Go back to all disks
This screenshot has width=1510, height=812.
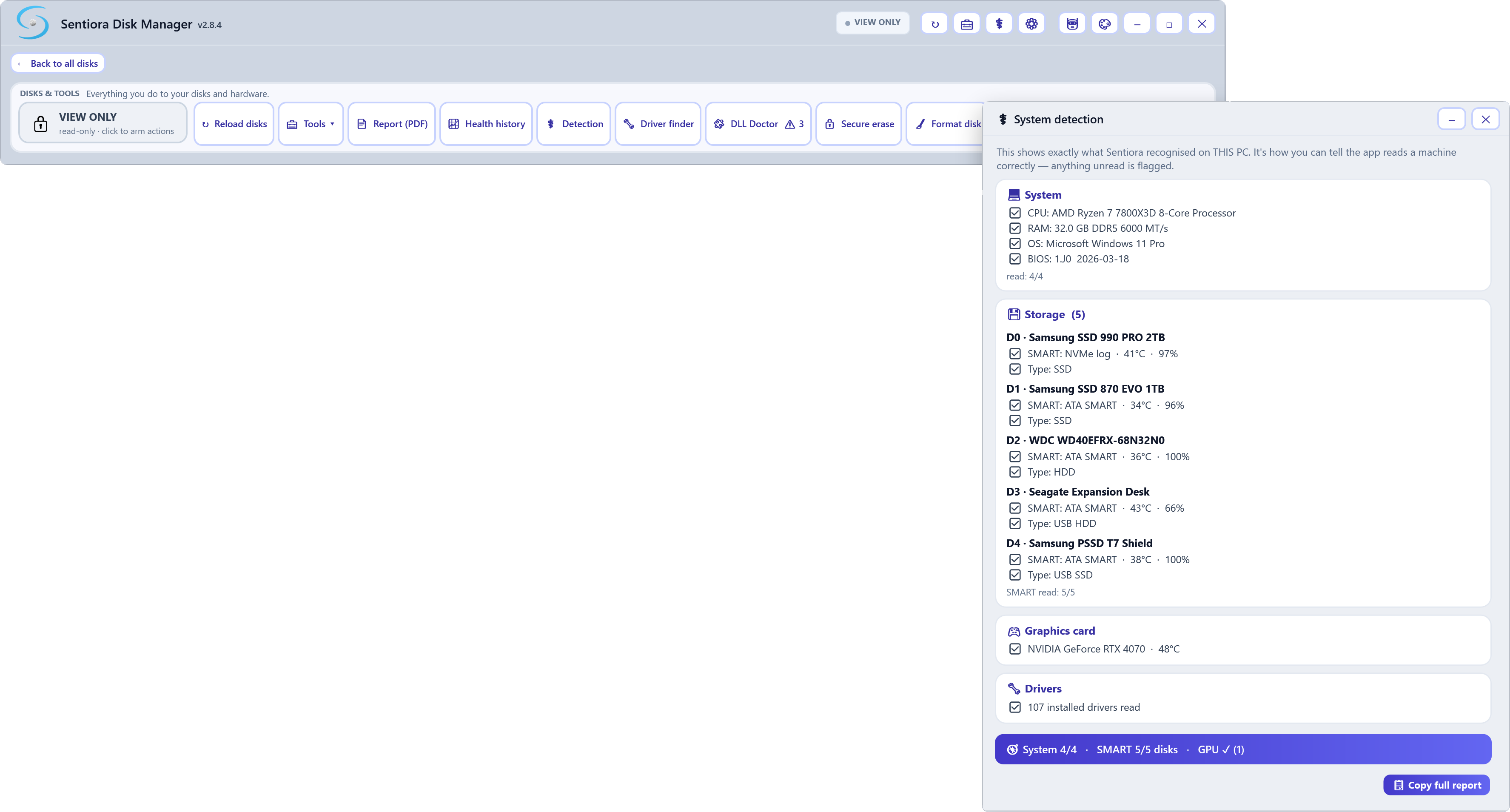tap(57, 63)
